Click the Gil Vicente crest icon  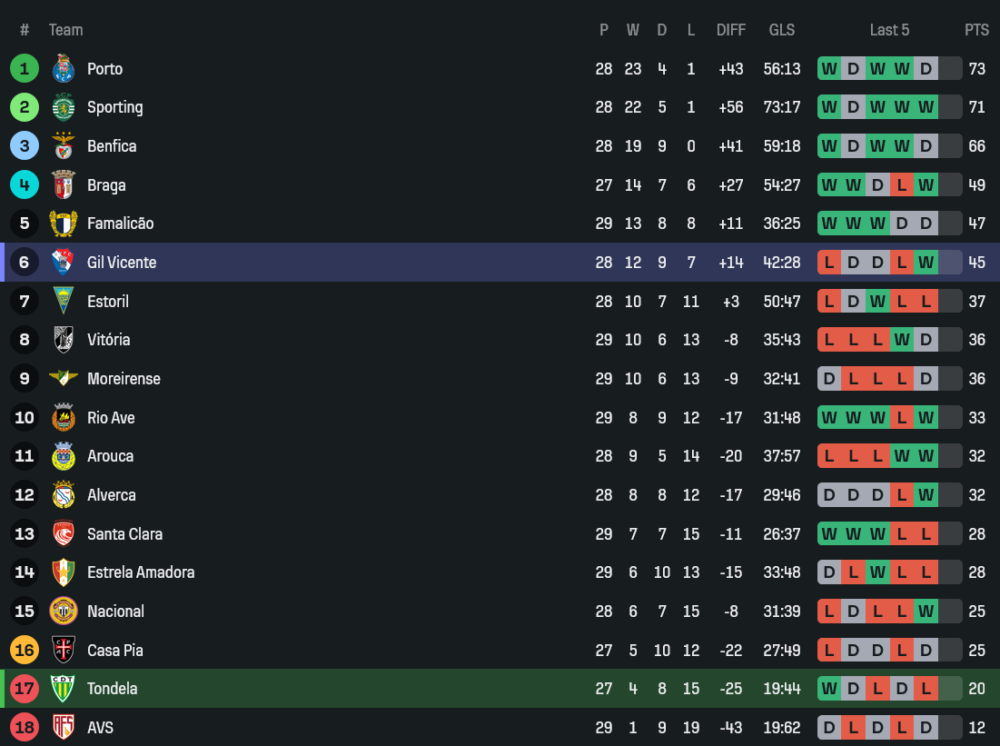pos(63,262)
